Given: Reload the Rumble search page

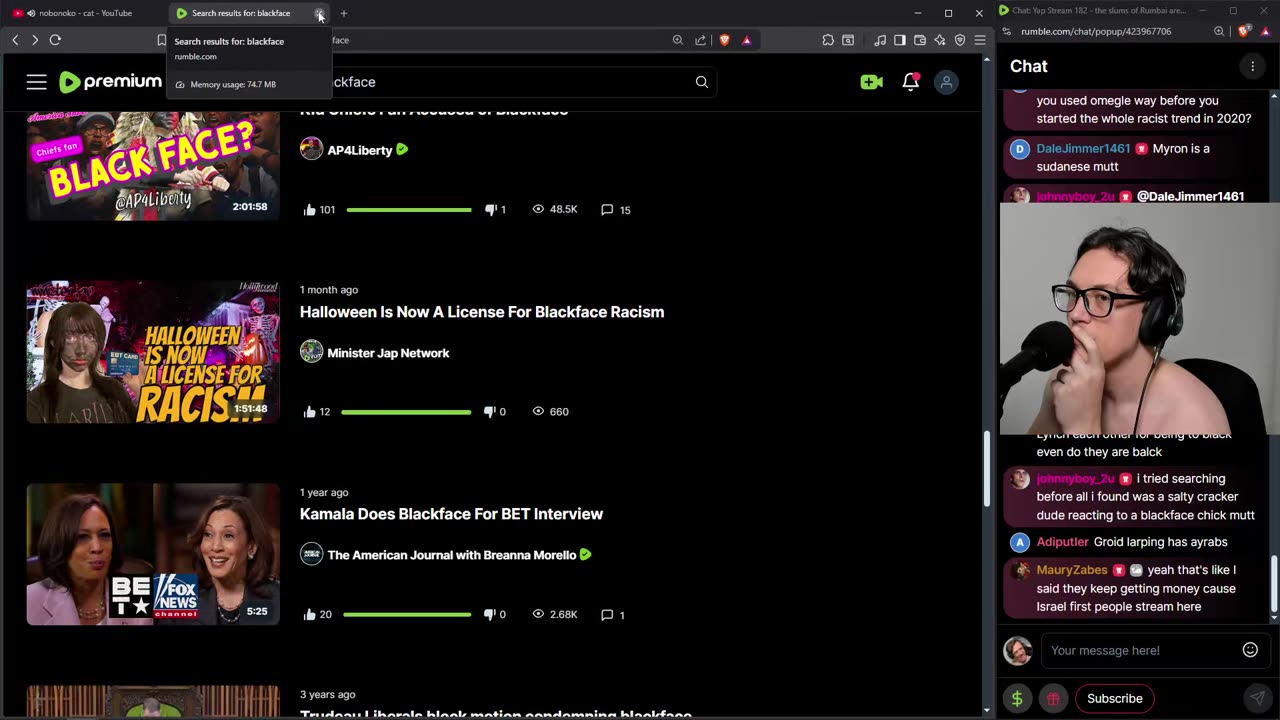Looking at the screenshot, I should (x=55, y=40).
